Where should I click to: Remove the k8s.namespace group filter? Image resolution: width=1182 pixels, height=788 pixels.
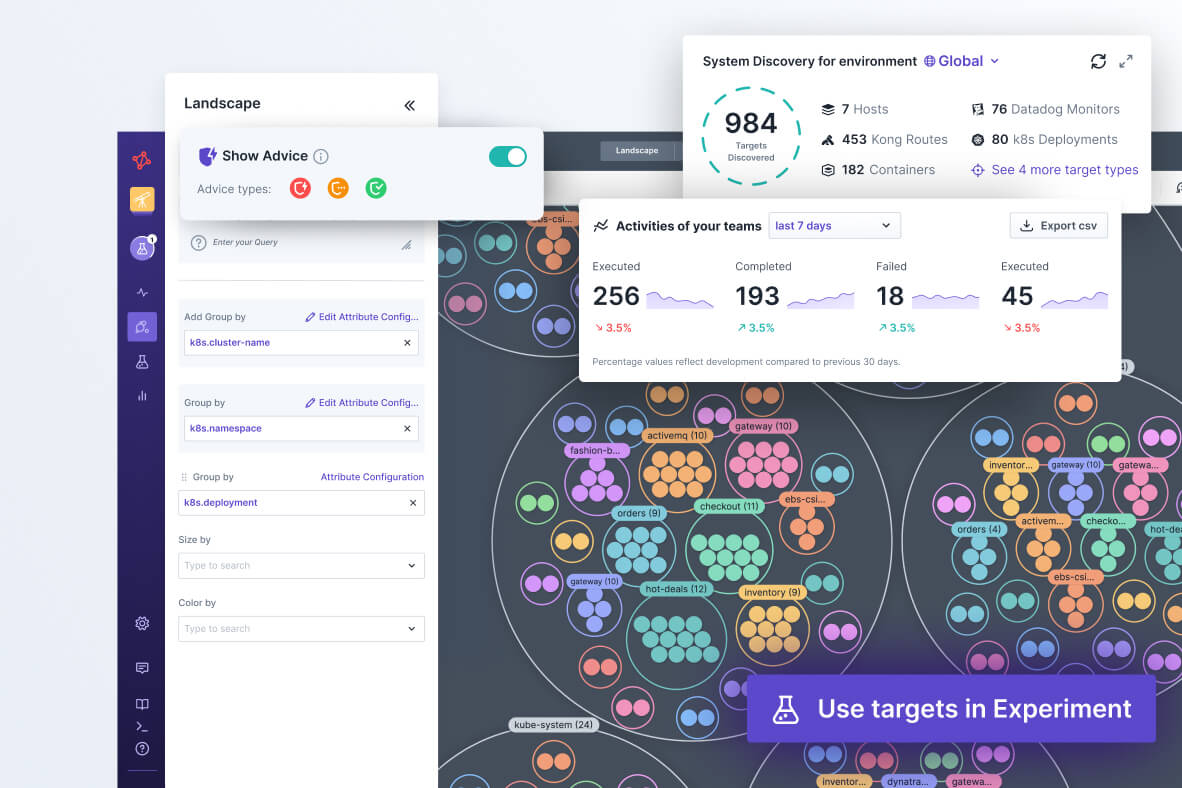click(x=407, y=429)
